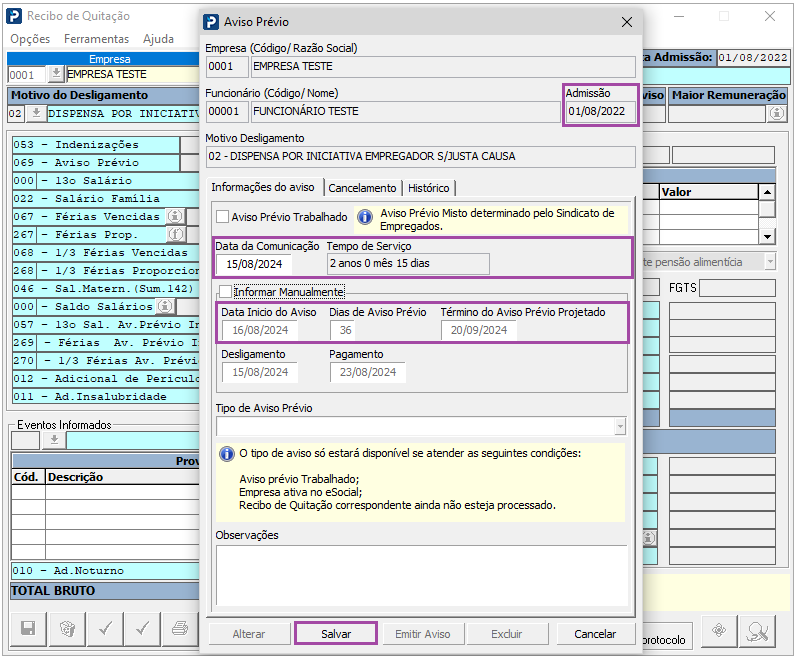The height and width of the screenshot is (656, 795).
Task: Click info icon next to Saldo Salários
Action: click(x=165, y=306)
